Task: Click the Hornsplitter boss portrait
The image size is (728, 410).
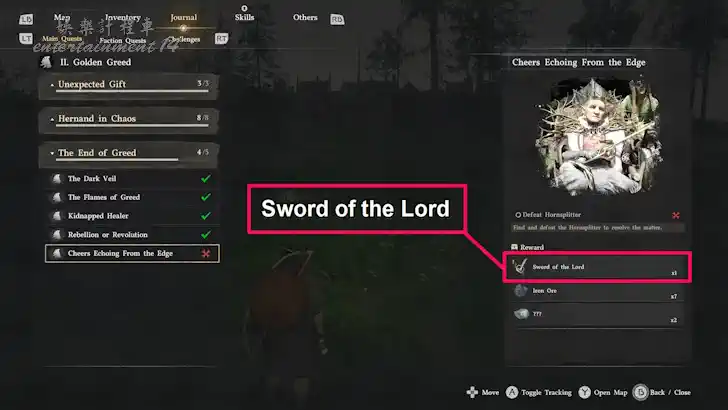Action: point(598,137)
